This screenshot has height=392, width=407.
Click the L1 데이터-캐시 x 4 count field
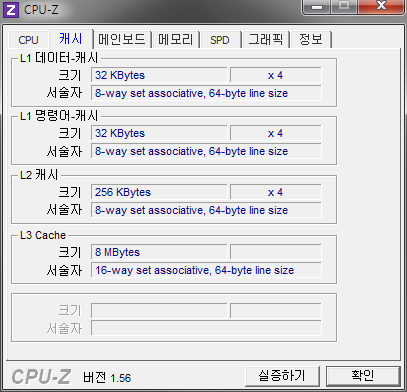(x=275, y=75)
